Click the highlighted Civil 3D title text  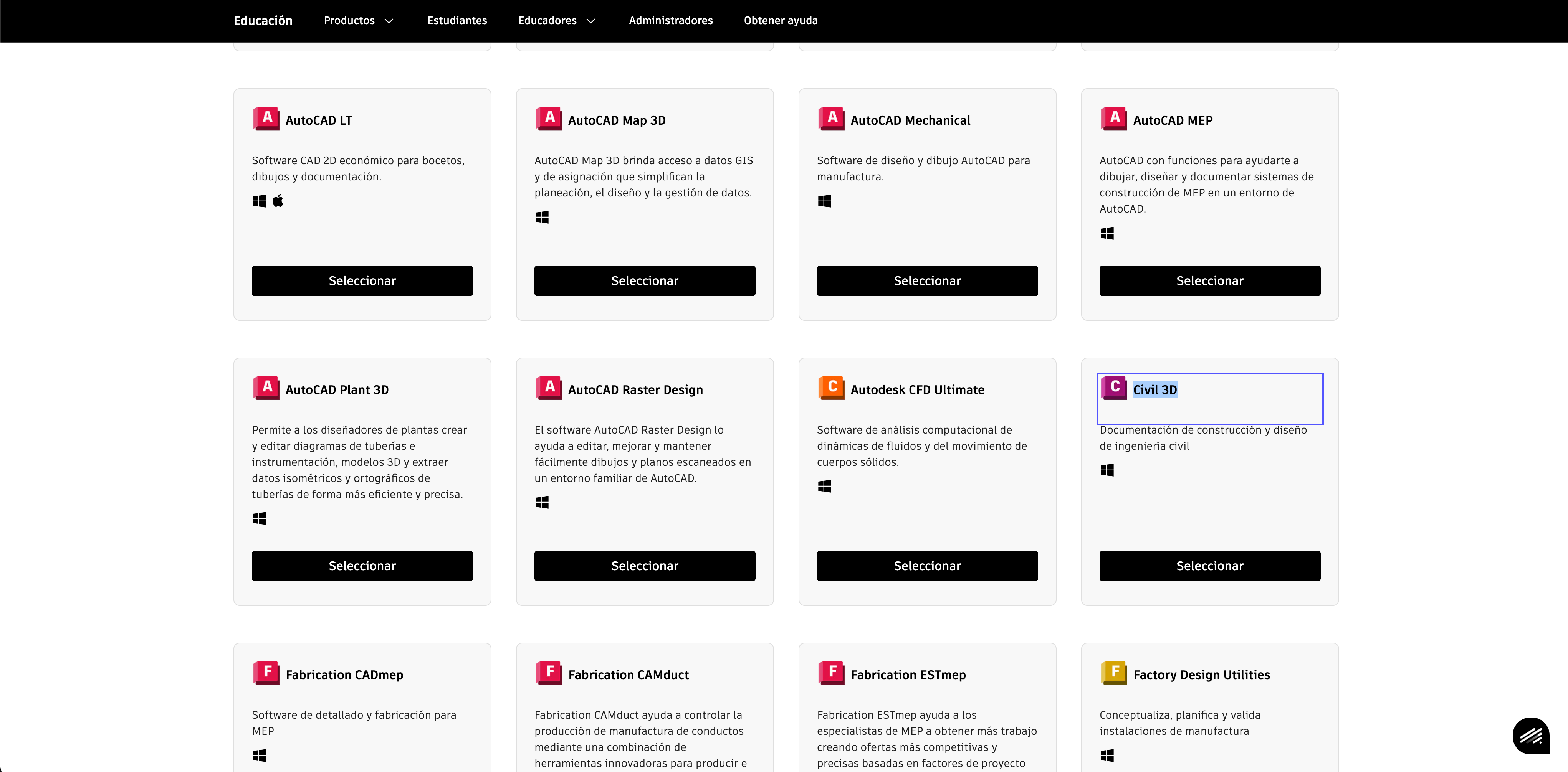[x=1155, y=390]
